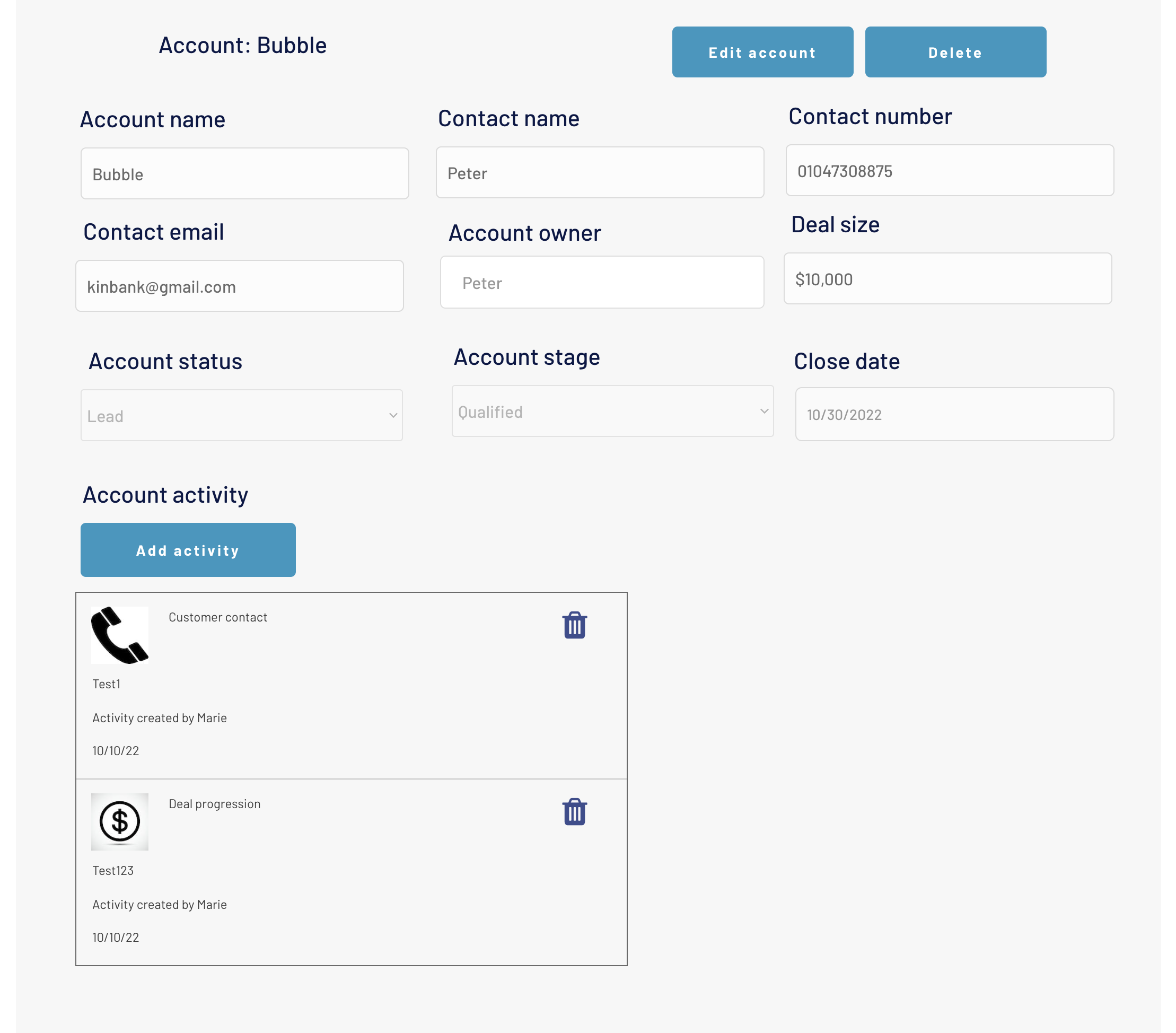Click the dollar sign icon of Deal progression
This screenshot has height=1033, width=1176.
click(120, 821)
